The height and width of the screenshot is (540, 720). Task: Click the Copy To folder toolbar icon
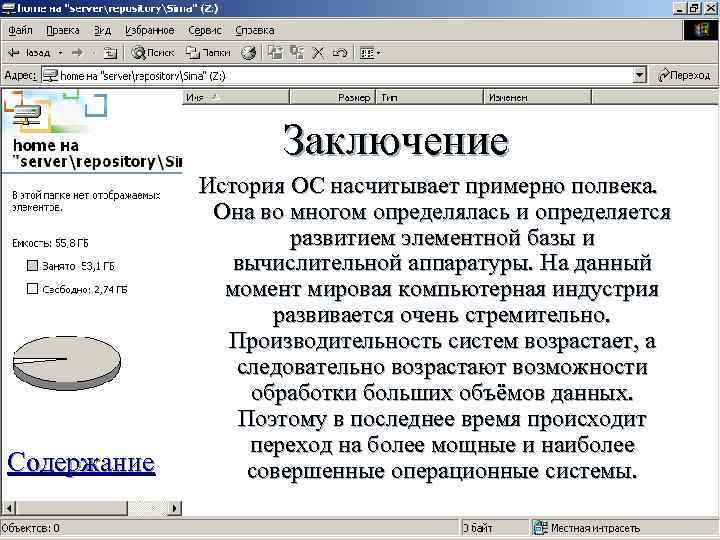(x=297, y=53)
